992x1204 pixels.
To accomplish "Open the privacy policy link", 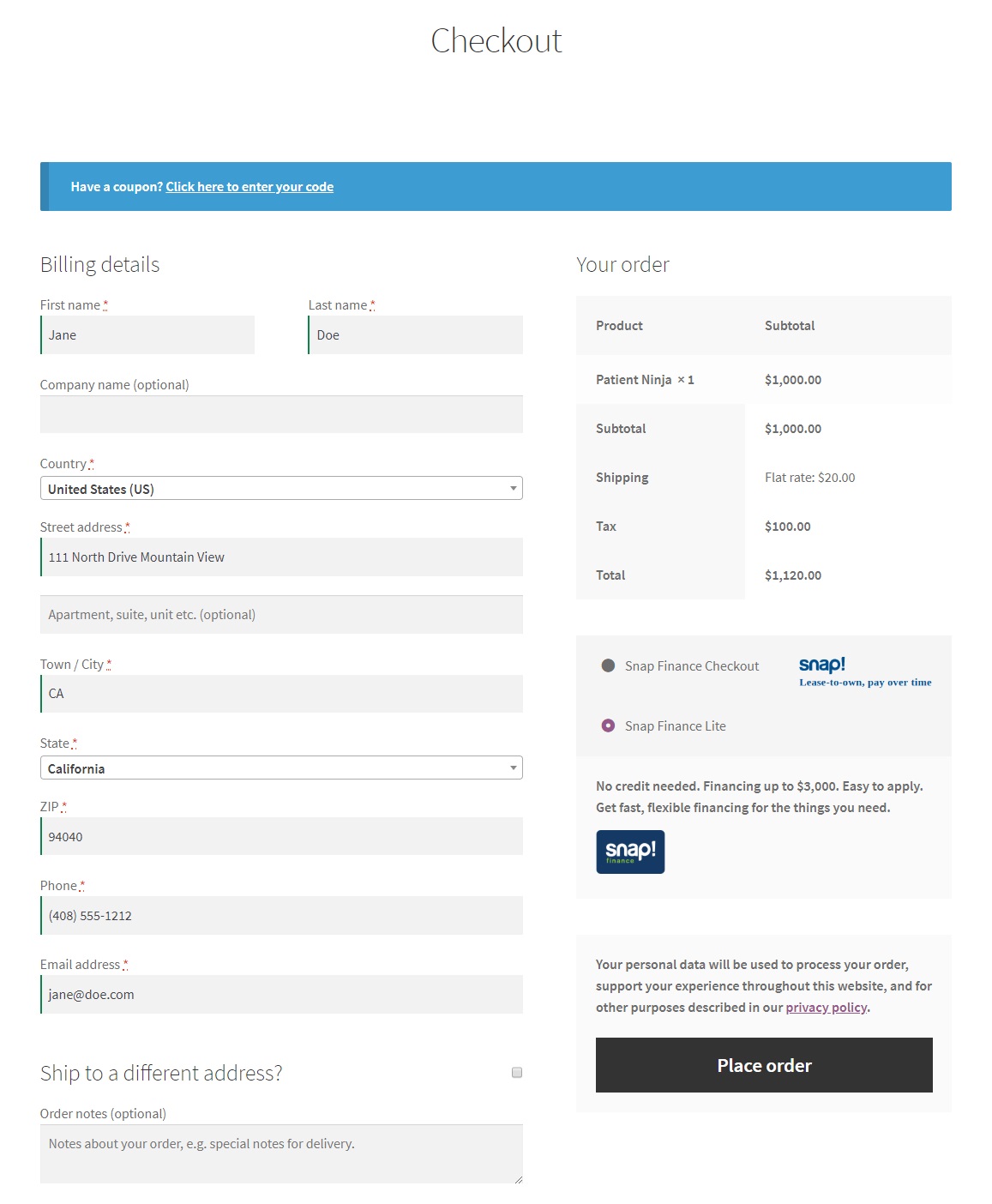I will [827, 1008].
